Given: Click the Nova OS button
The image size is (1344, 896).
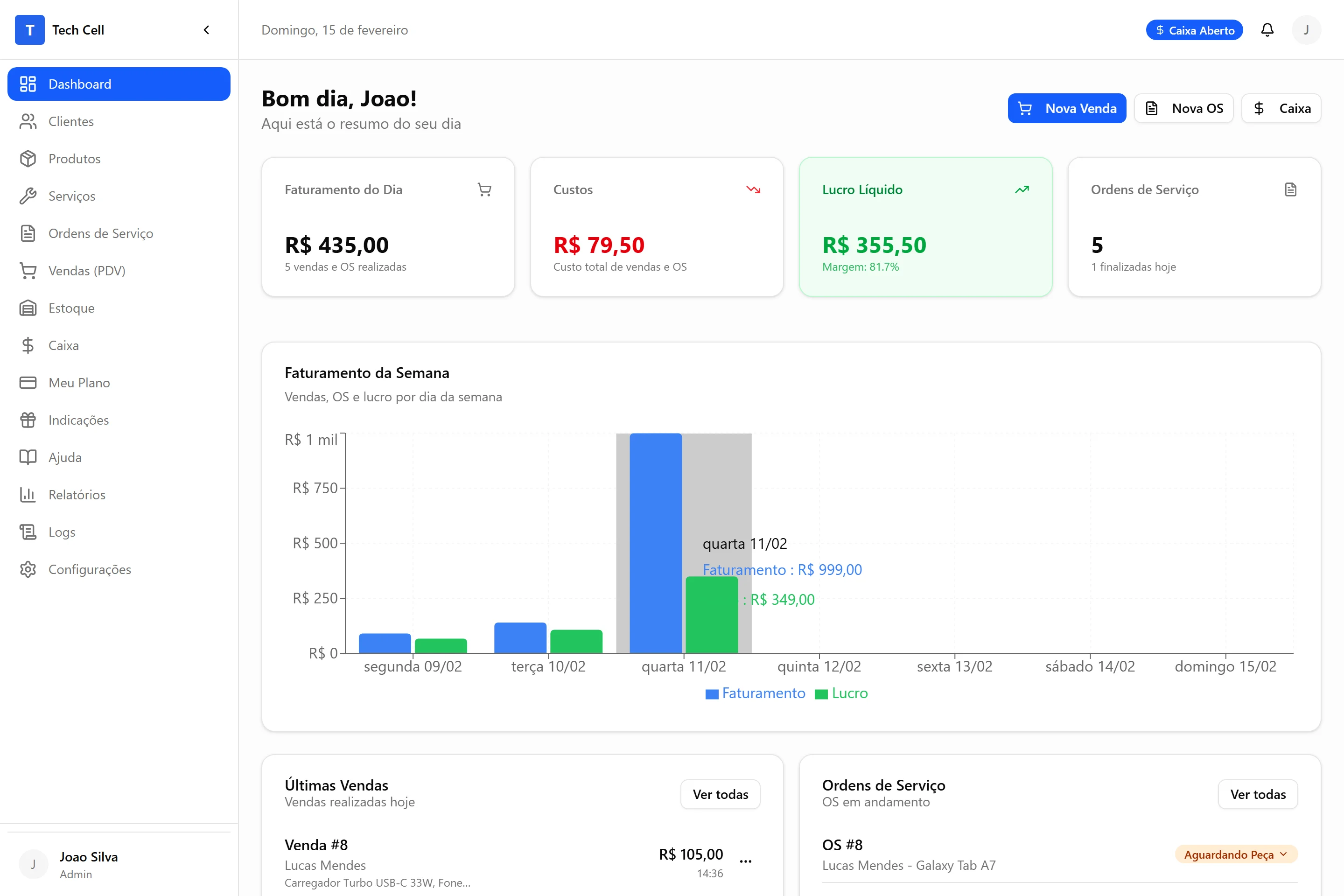Looking at the screenshot, I should point(1183,109).
